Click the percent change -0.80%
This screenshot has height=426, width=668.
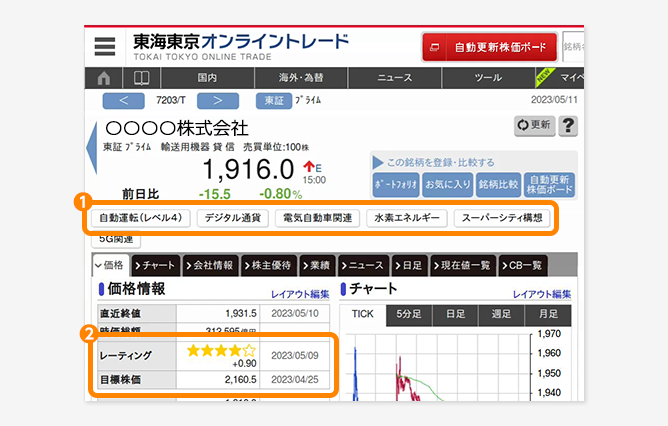pos(281,194)
